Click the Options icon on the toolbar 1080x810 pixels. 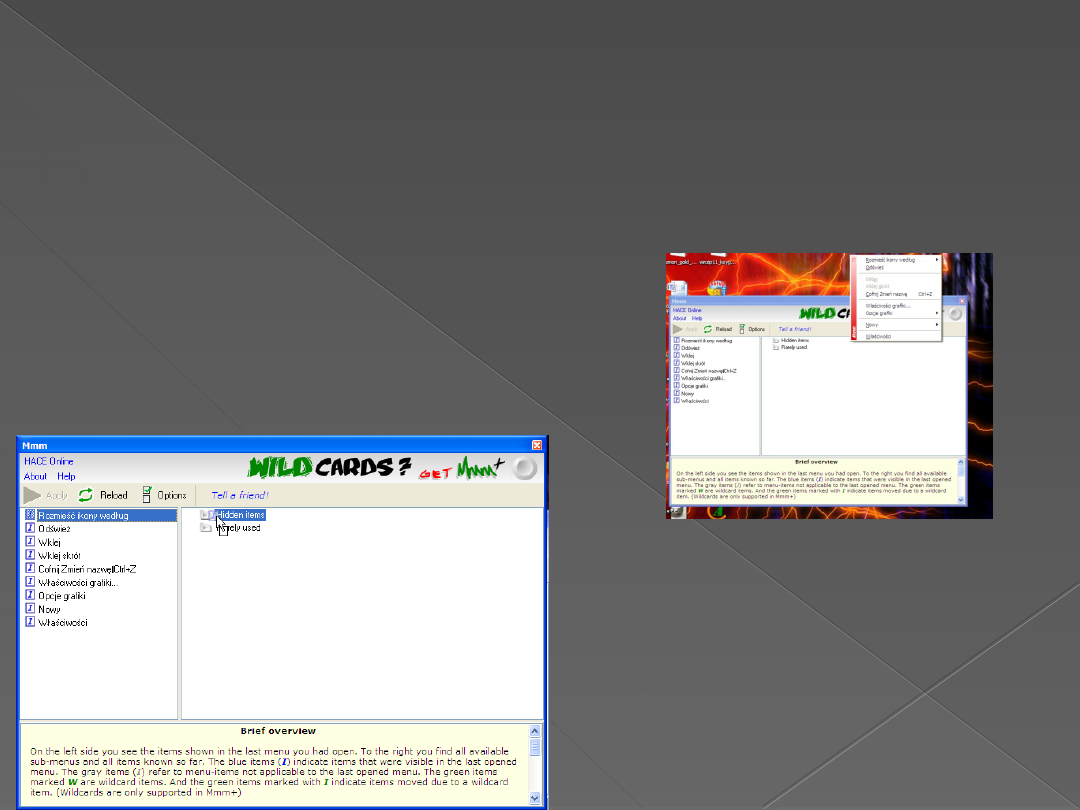click(147, 494)
